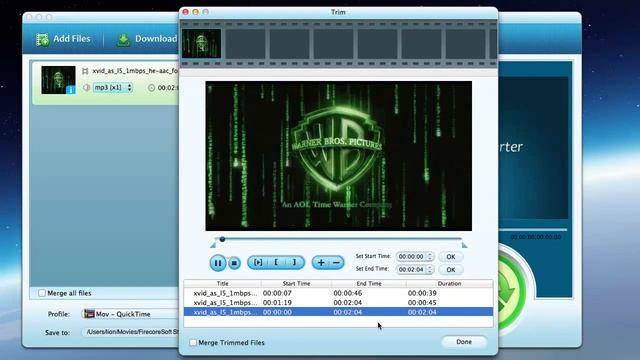Select the trim row starting at 00:00:07

pos(338,293)
